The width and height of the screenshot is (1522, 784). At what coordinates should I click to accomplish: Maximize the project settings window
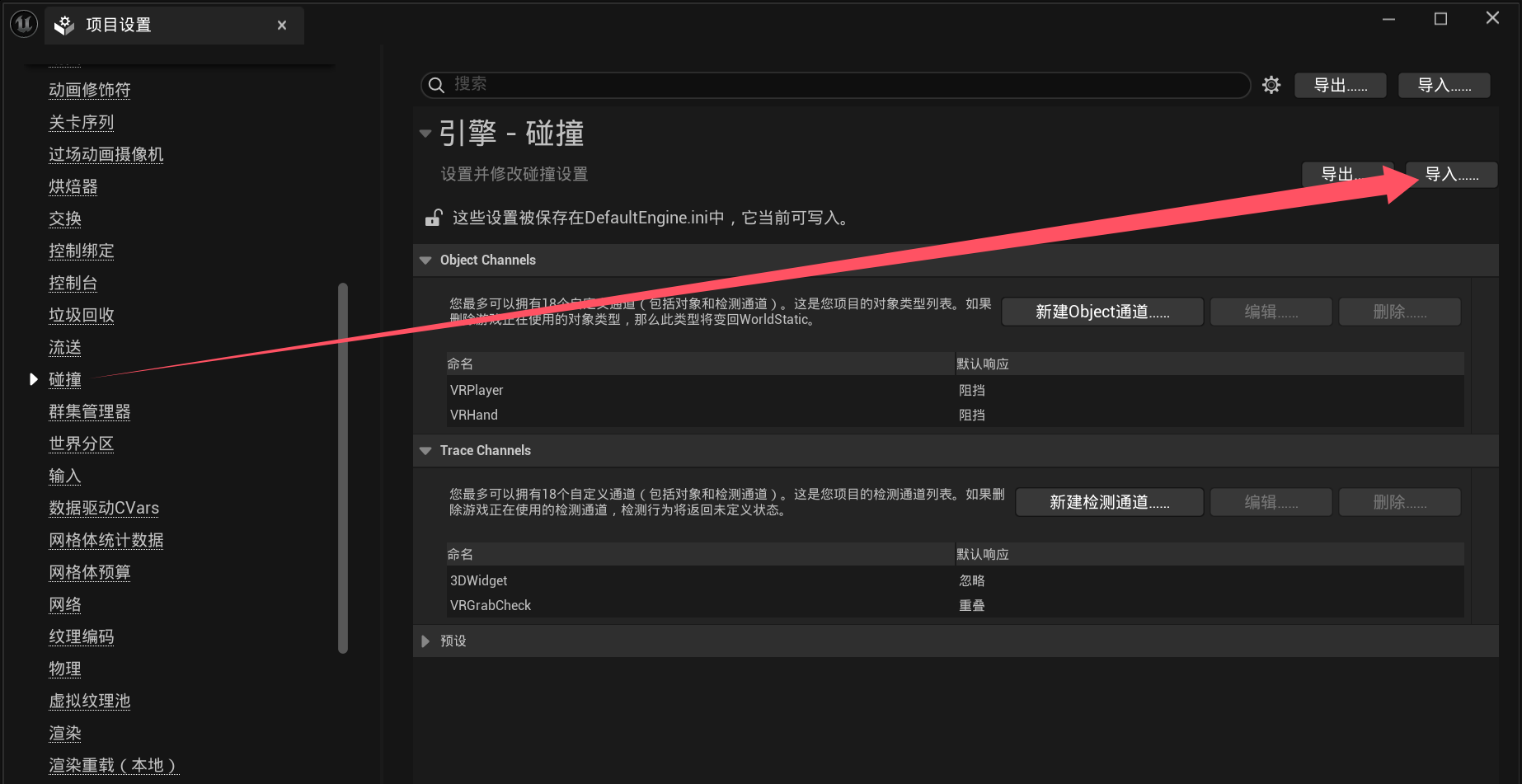pyautogui.click(x=1441, y=19)
